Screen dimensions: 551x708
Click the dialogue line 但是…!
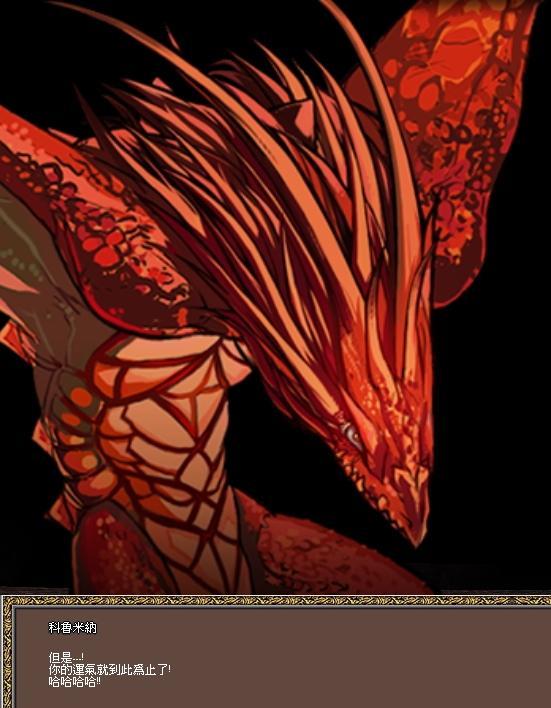(66, 658)
